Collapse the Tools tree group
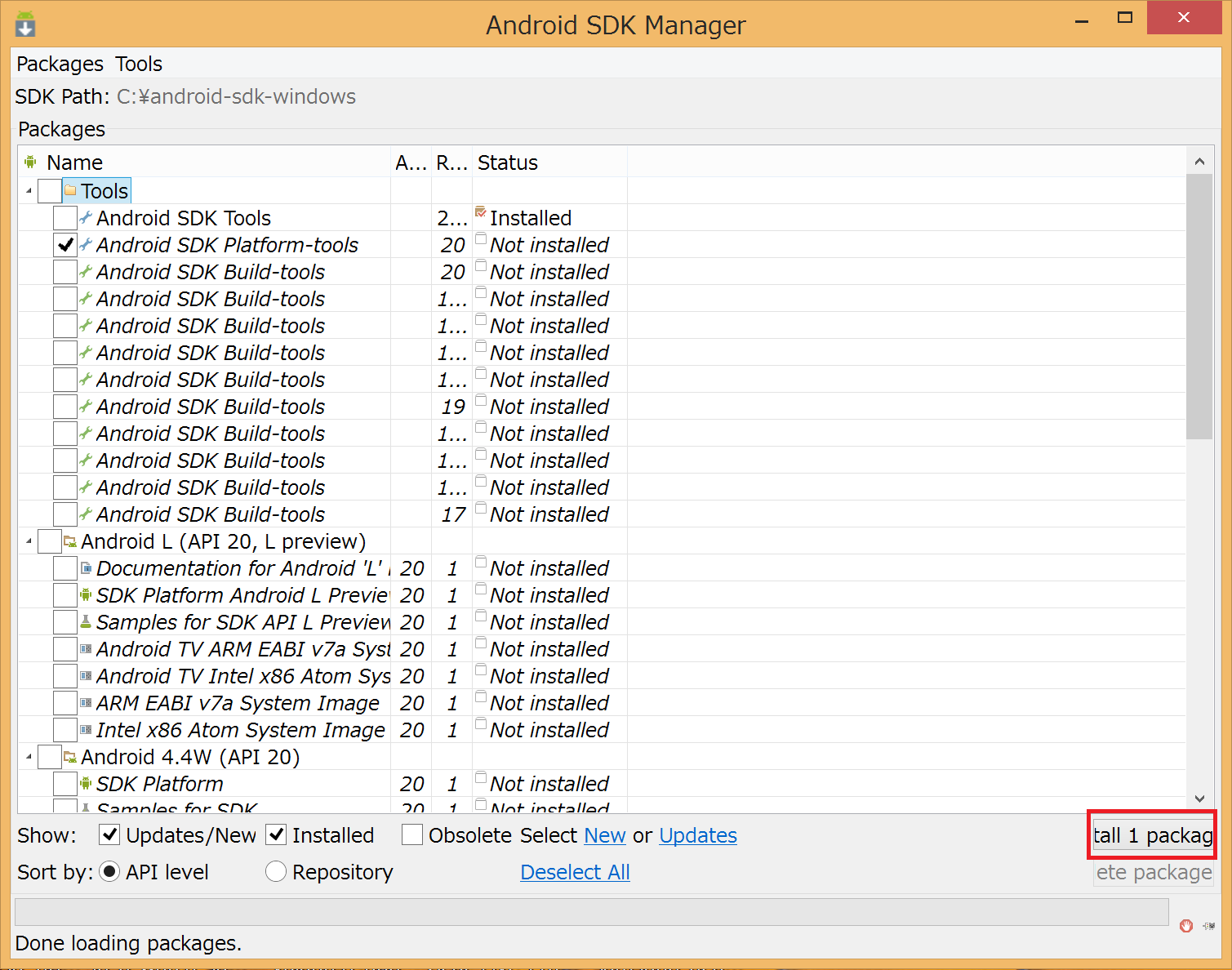 [x=29, y=191]
